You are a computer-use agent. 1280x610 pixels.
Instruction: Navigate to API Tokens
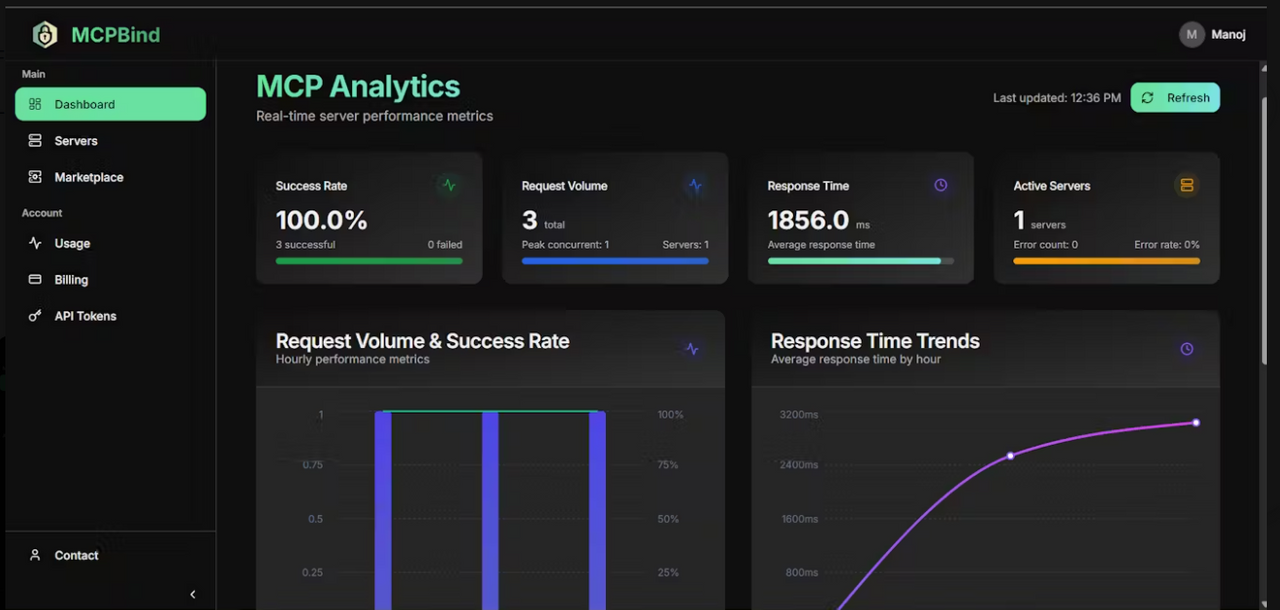(110, 316)
